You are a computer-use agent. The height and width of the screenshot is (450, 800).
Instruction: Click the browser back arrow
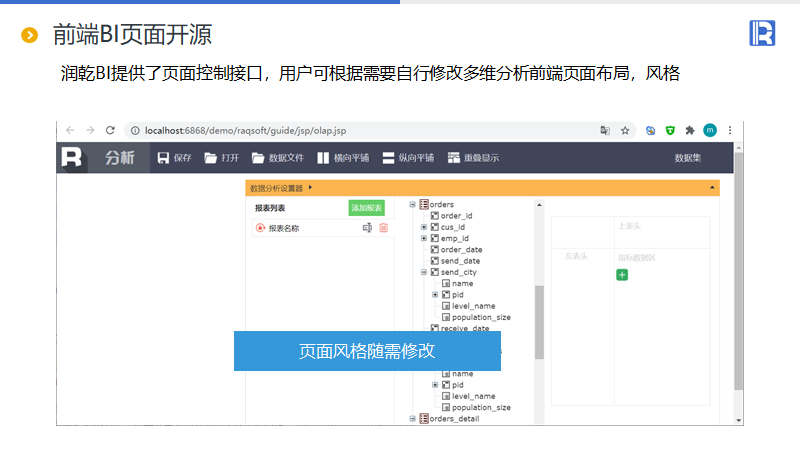[70, 131]
